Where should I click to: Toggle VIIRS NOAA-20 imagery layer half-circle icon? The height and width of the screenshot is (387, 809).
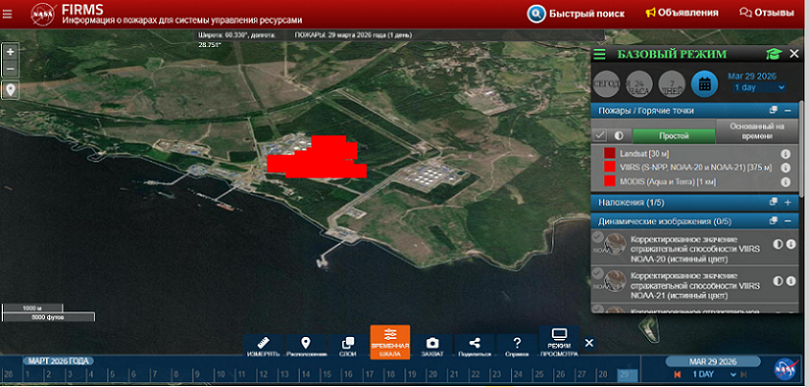coord(778,244)
